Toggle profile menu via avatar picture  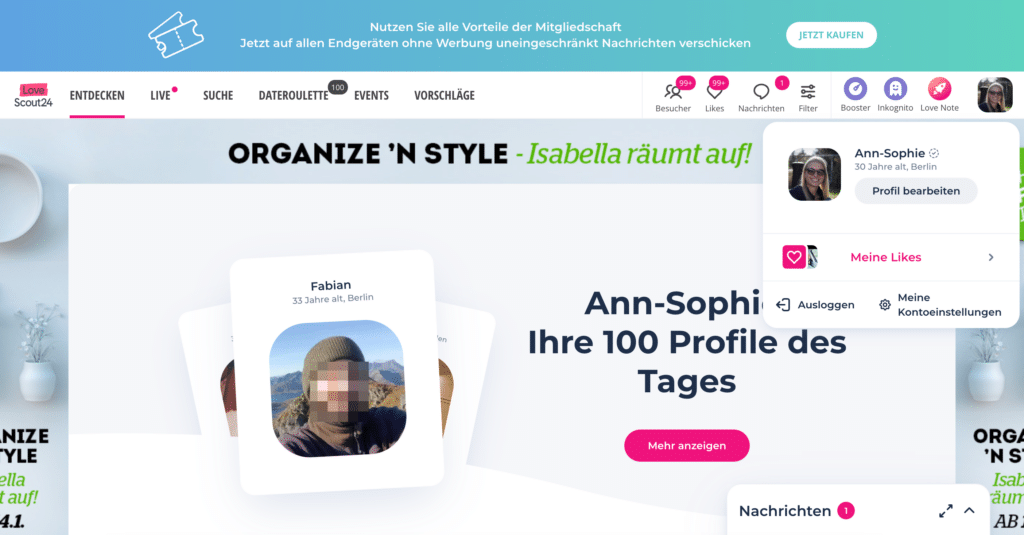click(995, 95)
